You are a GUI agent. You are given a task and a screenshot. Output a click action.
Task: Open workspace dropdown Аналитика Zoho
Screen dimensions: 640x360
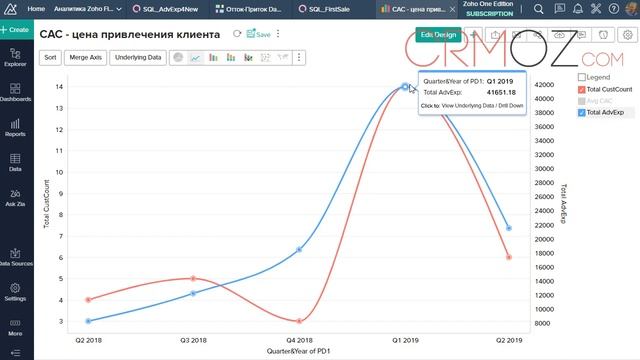(88, 9)
